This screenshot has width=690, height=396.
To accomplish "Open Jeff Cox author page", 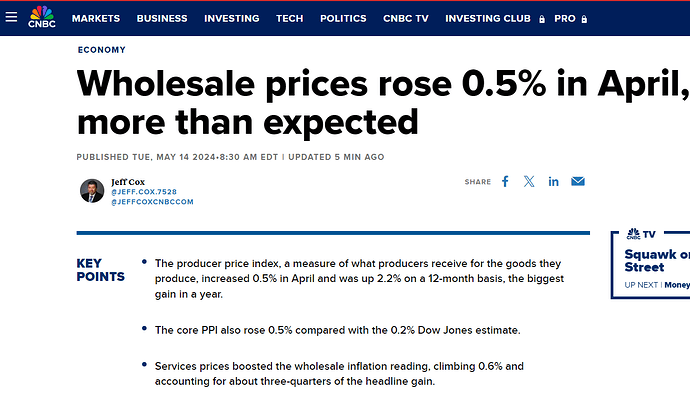I will click(128, 182).
